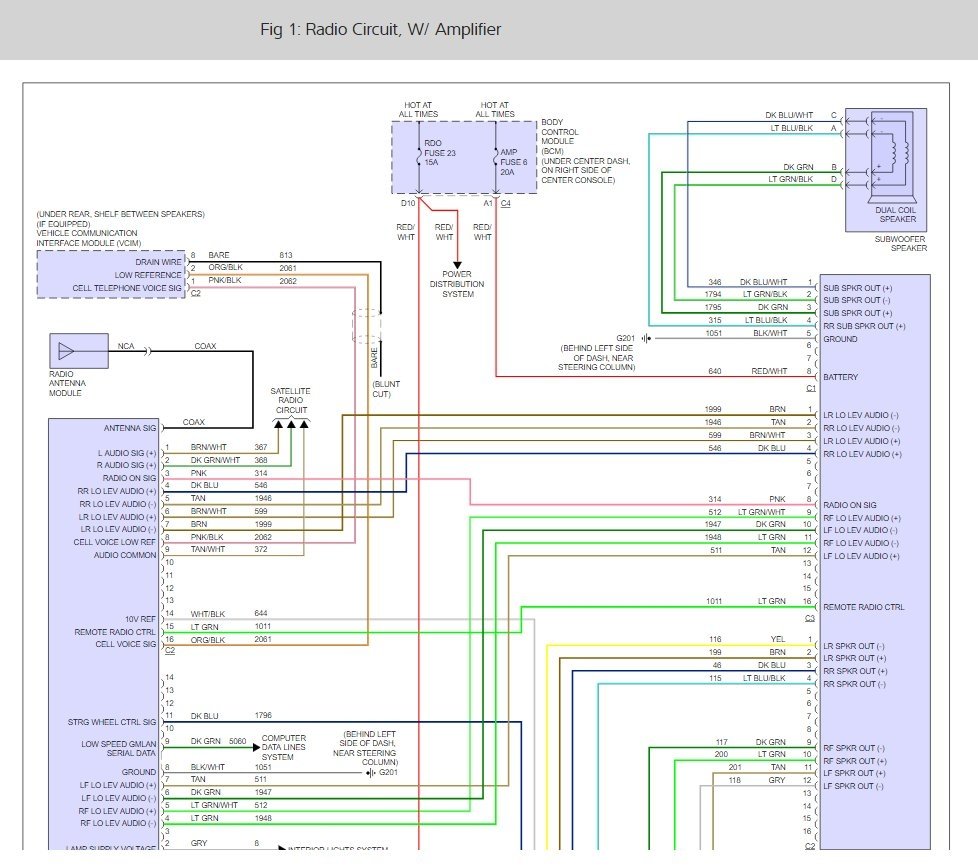Click wire number "1796" on the DK BLU wire
978x868 pixels.
click(263, 715)
